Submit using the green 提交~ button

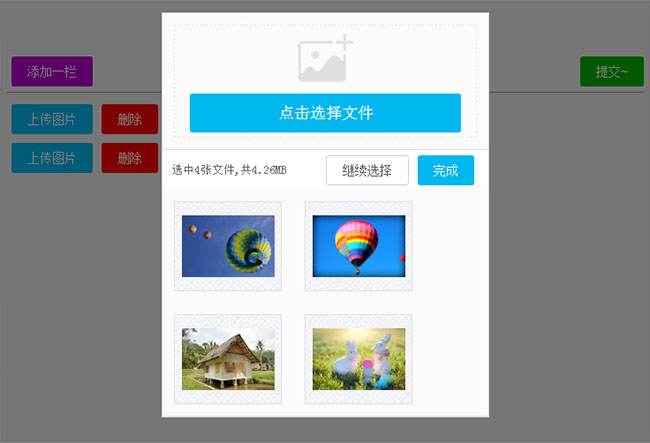611,72
